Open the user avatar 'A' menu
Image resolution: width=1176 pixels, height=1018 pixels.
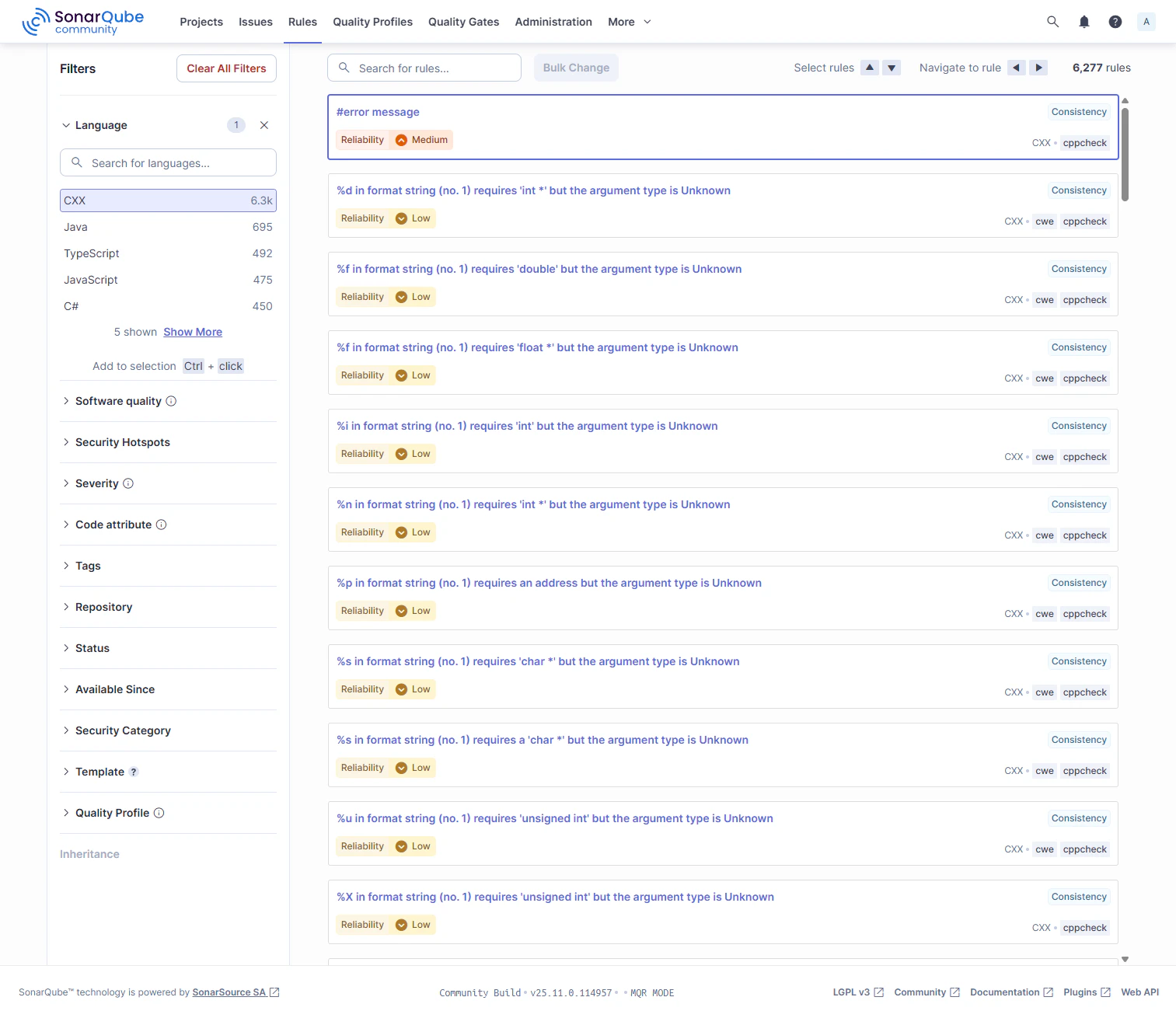point(1146,22)
